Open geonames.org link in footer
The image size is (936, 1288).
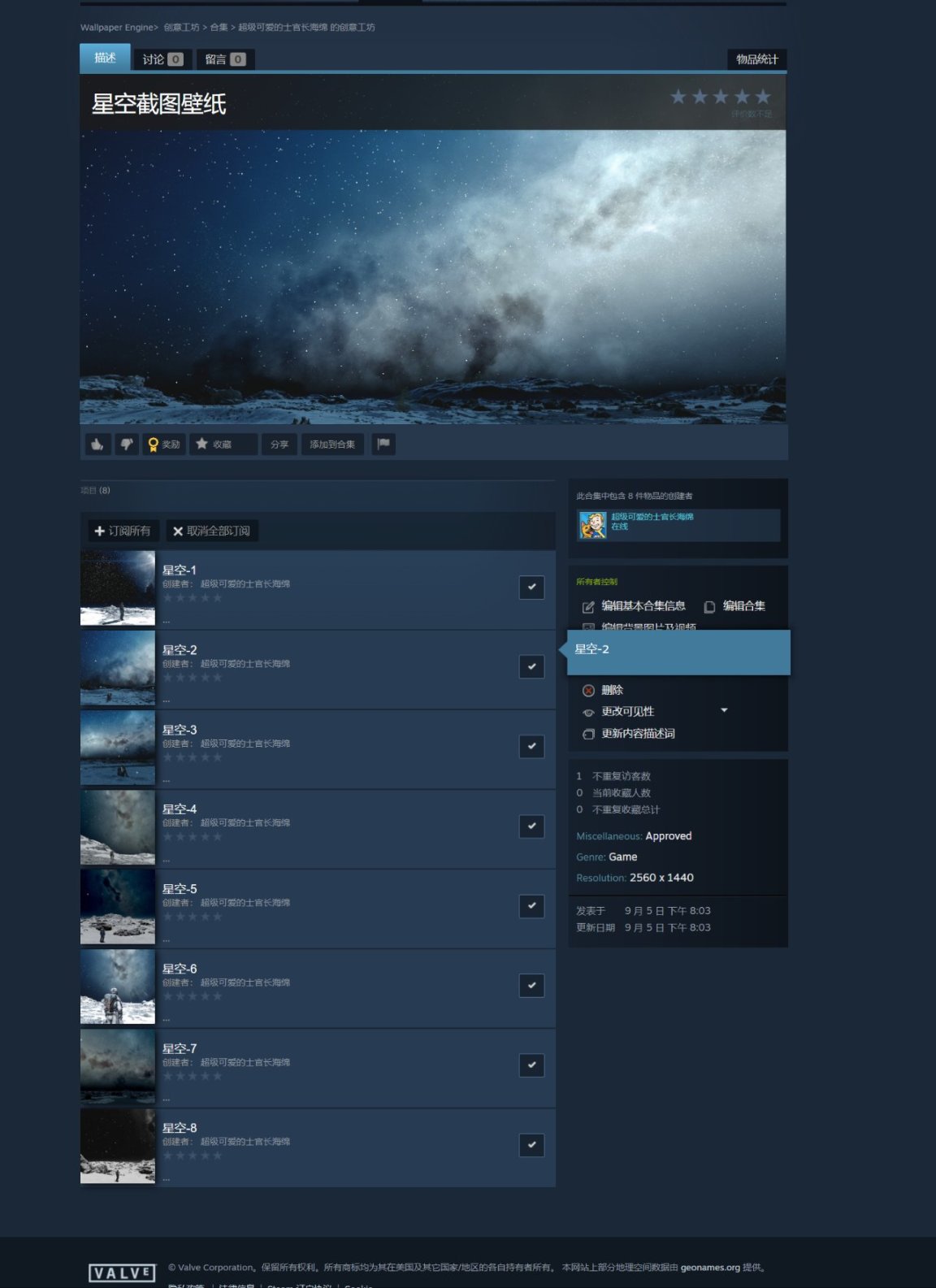tap(710, 1267)
